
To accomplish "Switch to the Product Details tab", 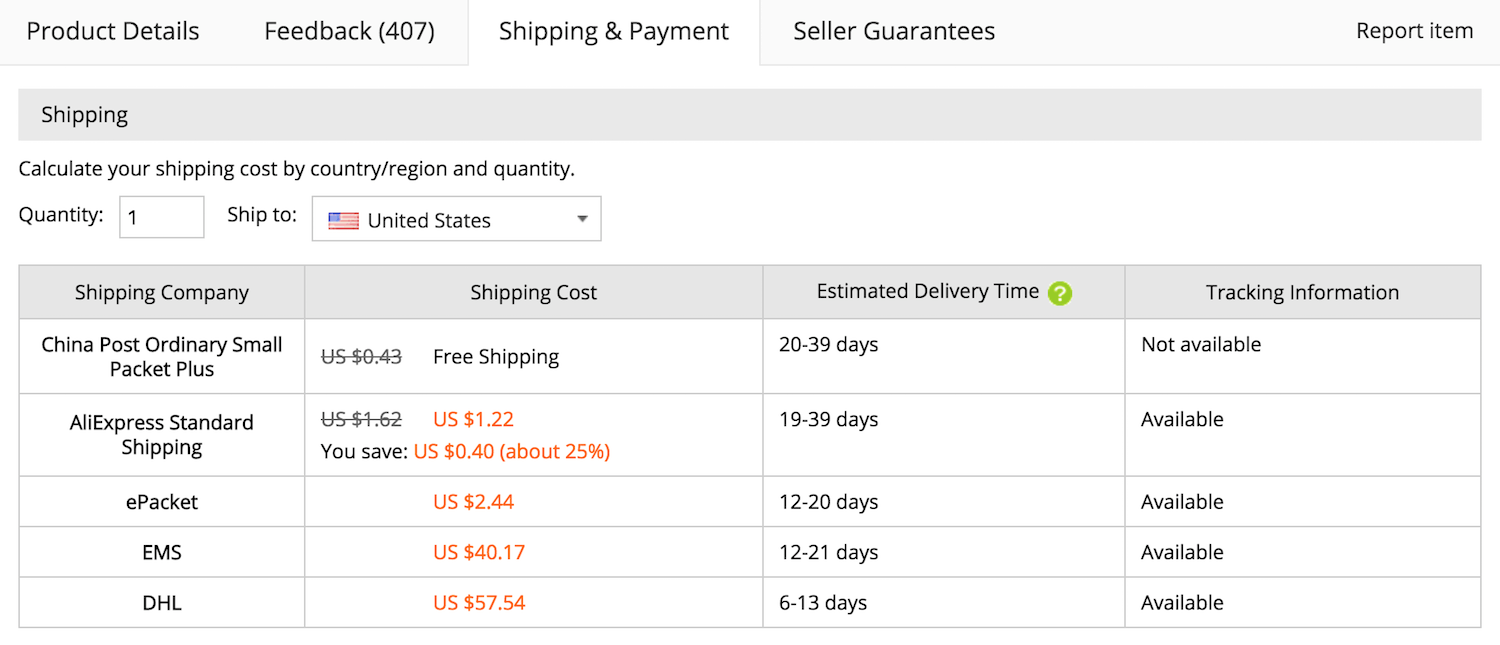I will point(113,31).
